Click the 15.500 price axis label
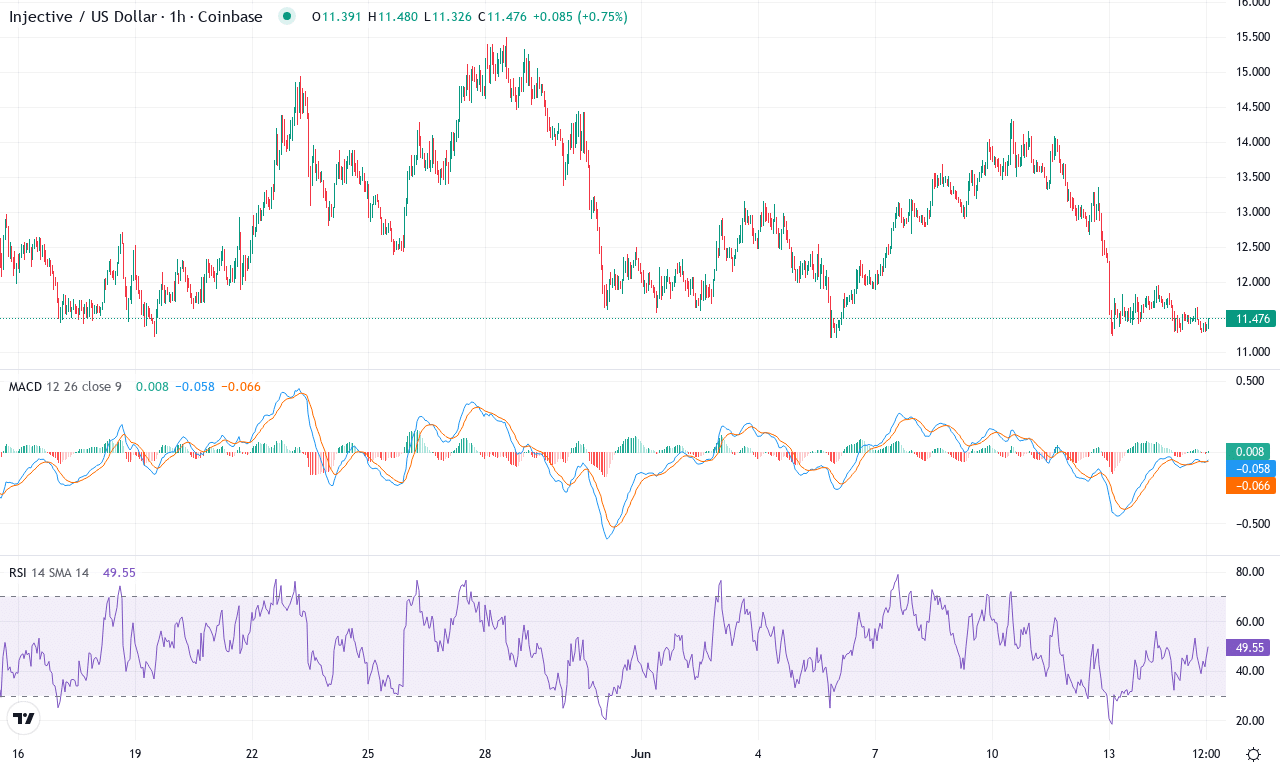The height and width of the screenshot is (768, 1280). click(1252, 37)
